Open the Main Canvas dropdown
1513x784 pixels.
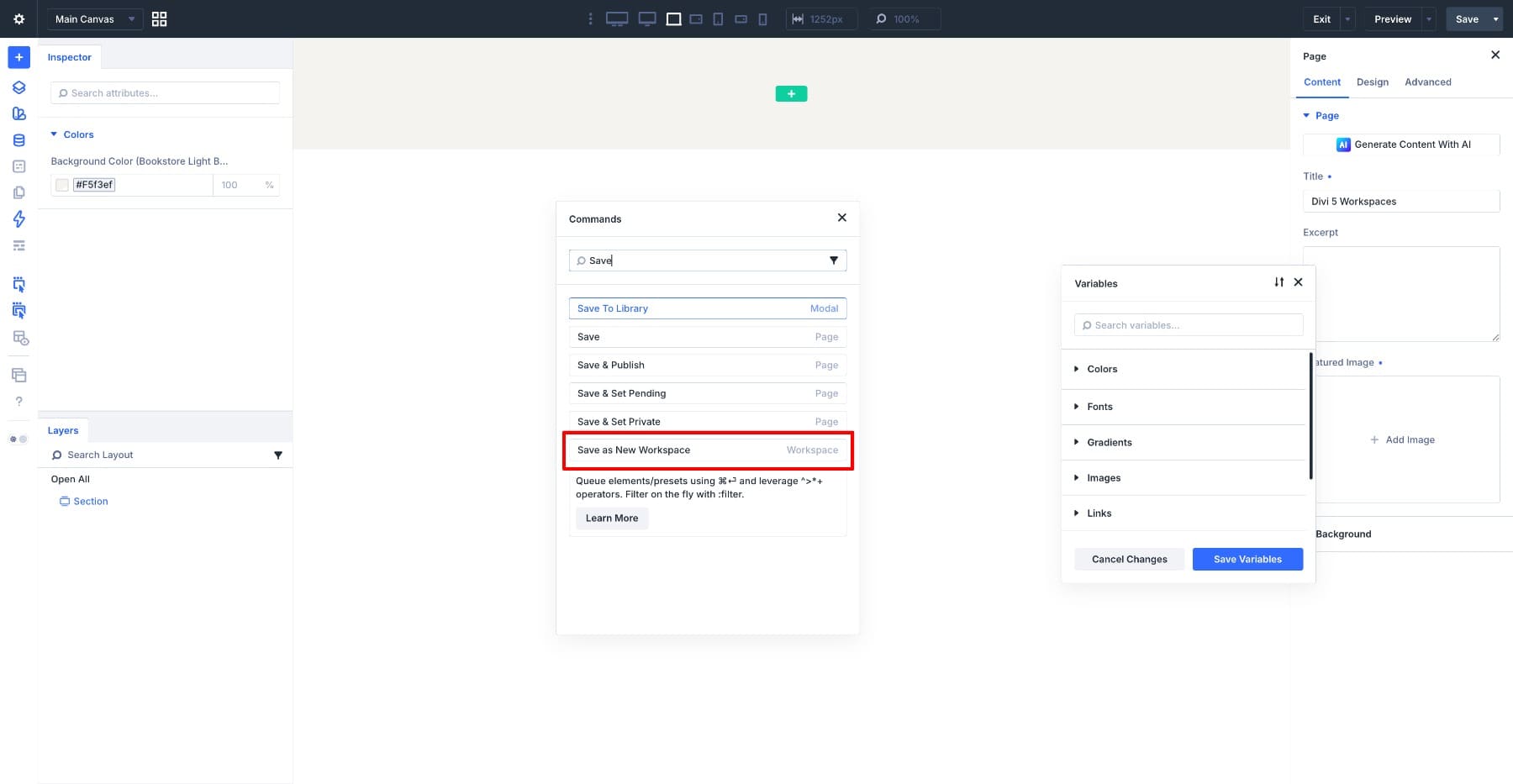(x=95, y=18)
